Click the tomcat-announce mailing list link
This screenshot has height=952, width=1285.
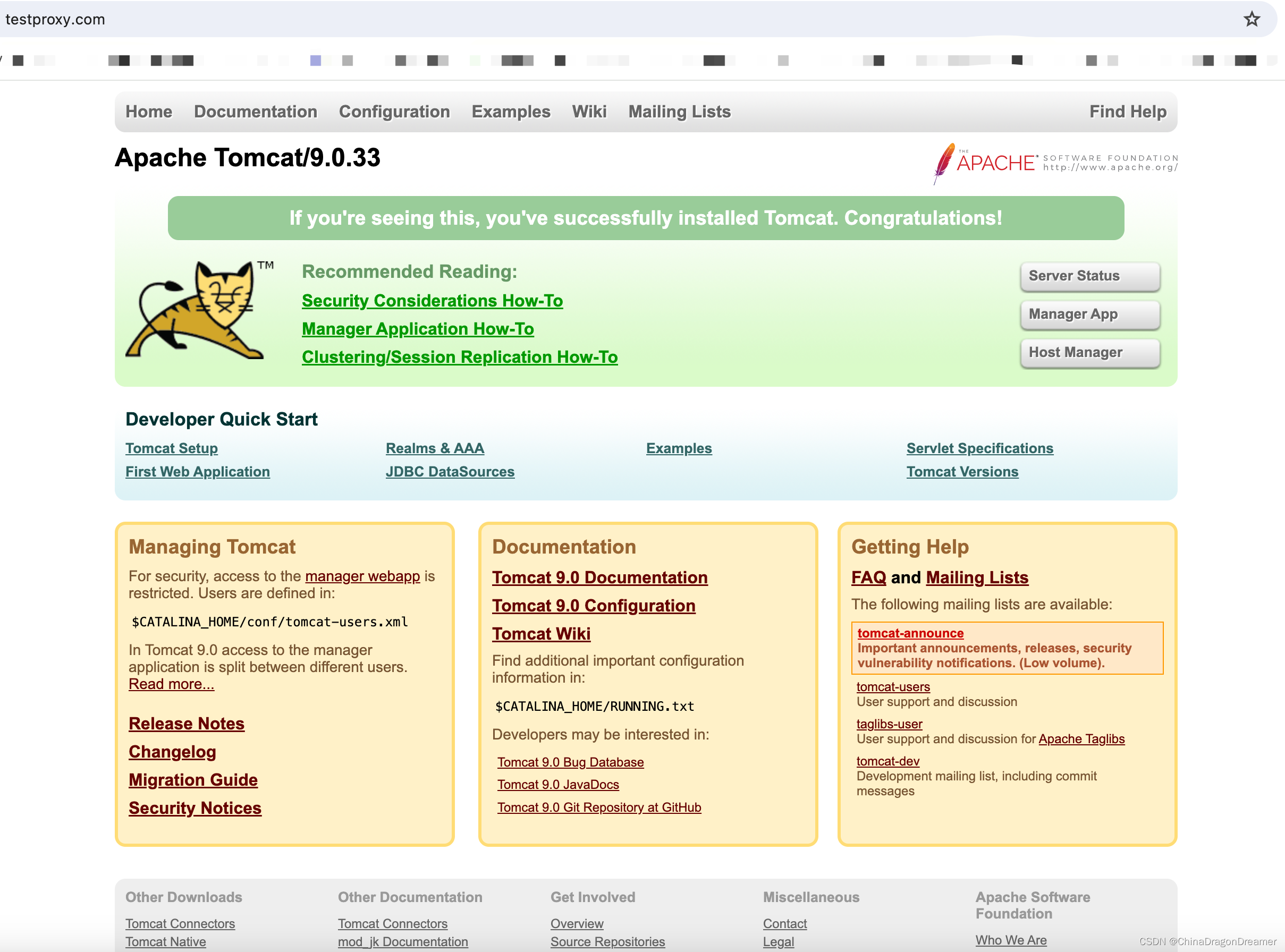(x=907, y=632)
